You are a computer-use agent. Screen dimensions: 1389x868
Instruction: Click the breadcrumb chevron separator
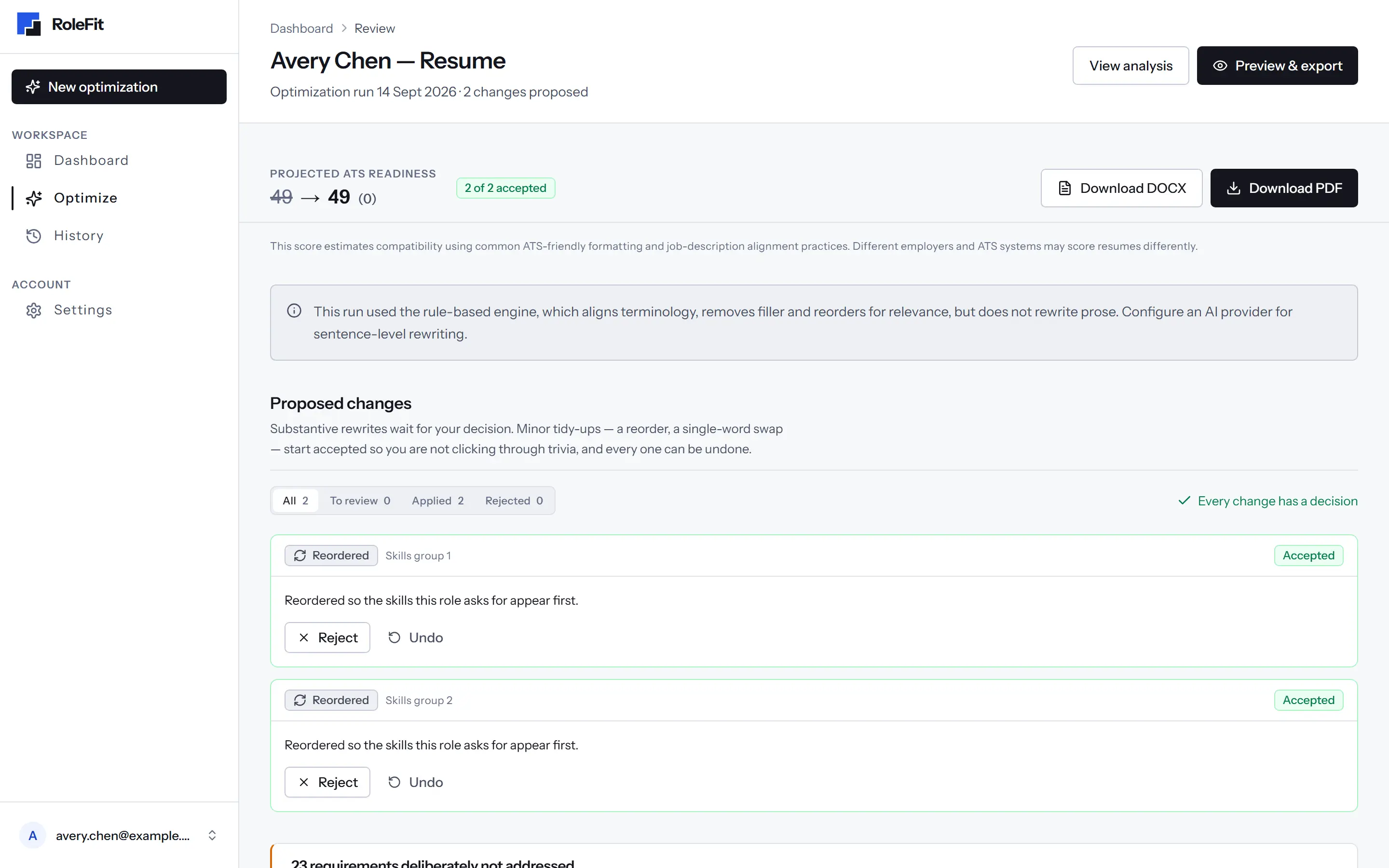point(344,28)
